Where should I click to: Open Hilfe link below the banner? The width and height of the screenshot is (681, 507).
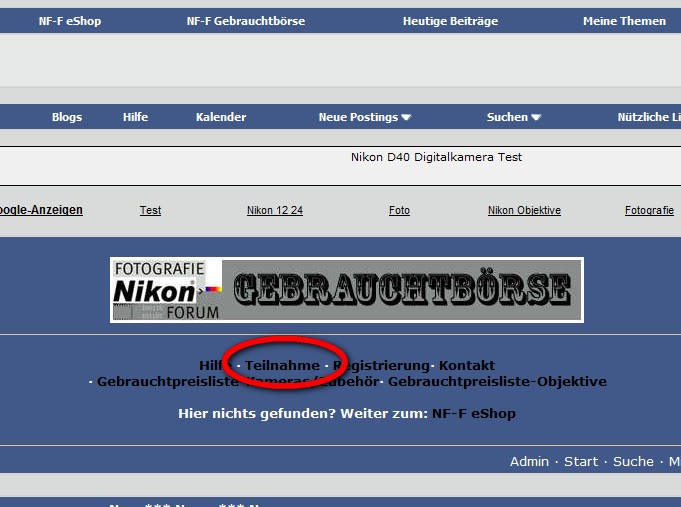coord(215,365)
